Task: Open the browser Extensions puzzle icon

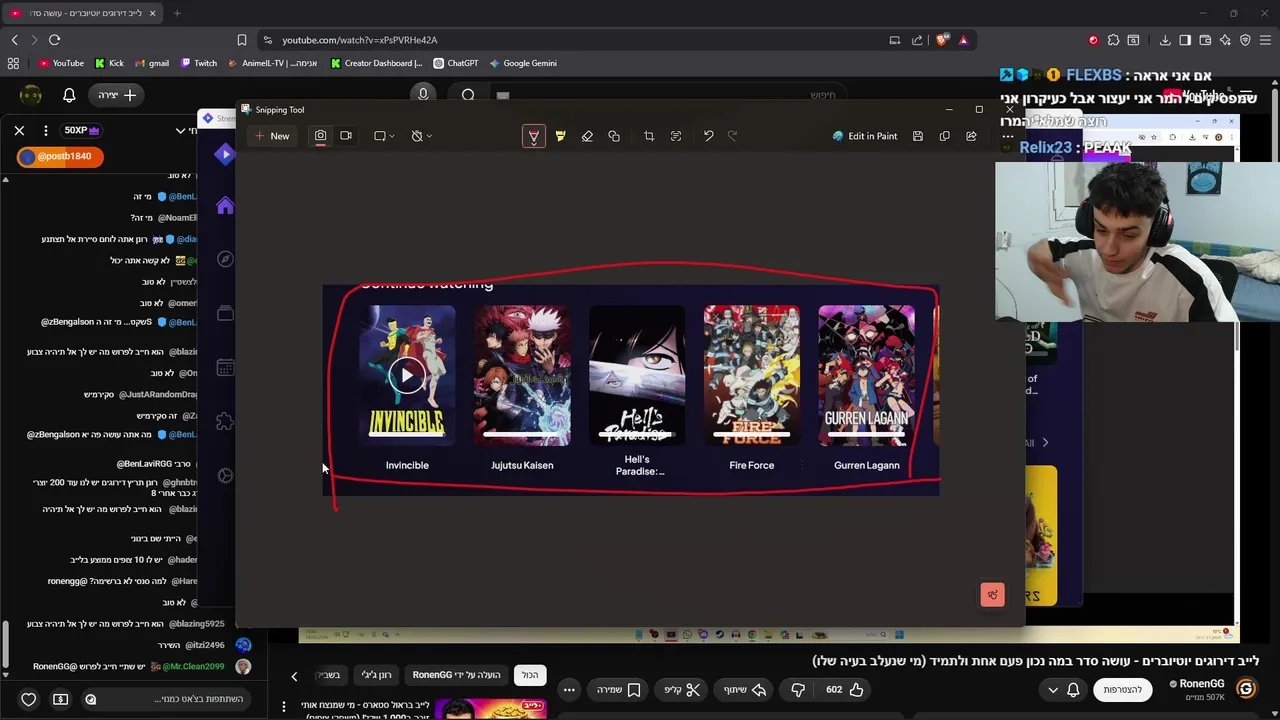Action: (x=1113, y=40)
